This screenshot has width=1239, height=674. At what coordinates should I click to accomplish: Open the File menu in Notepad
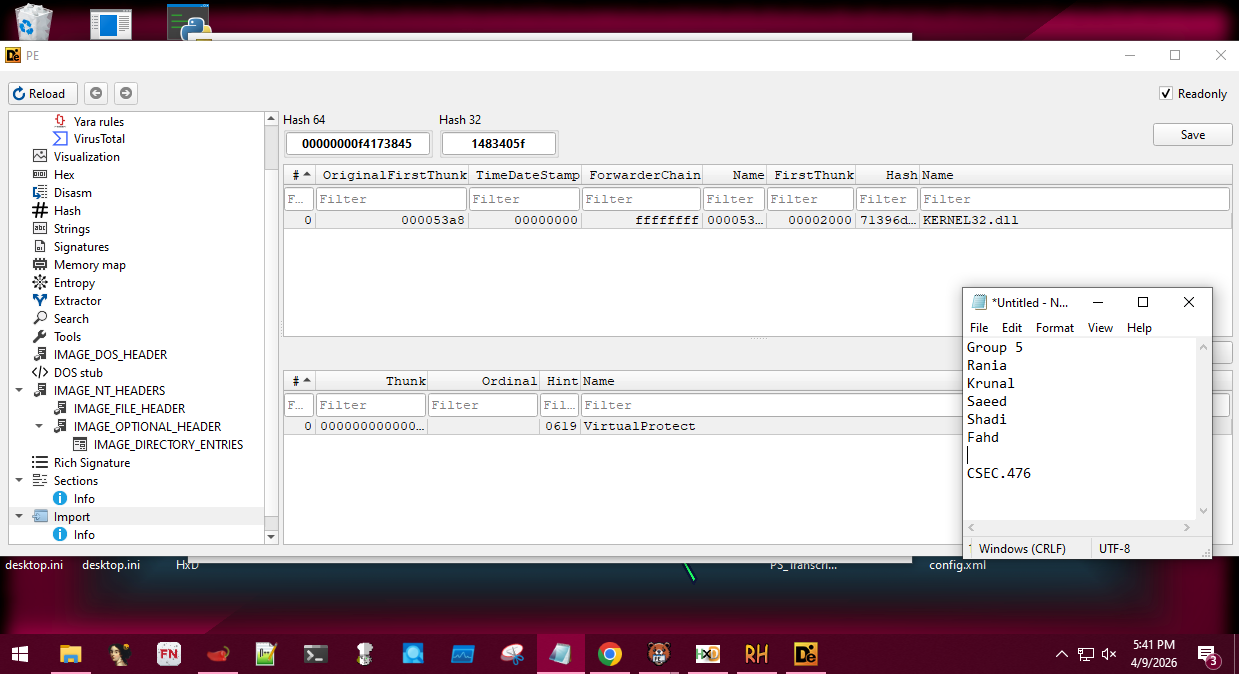pos(979,327)
